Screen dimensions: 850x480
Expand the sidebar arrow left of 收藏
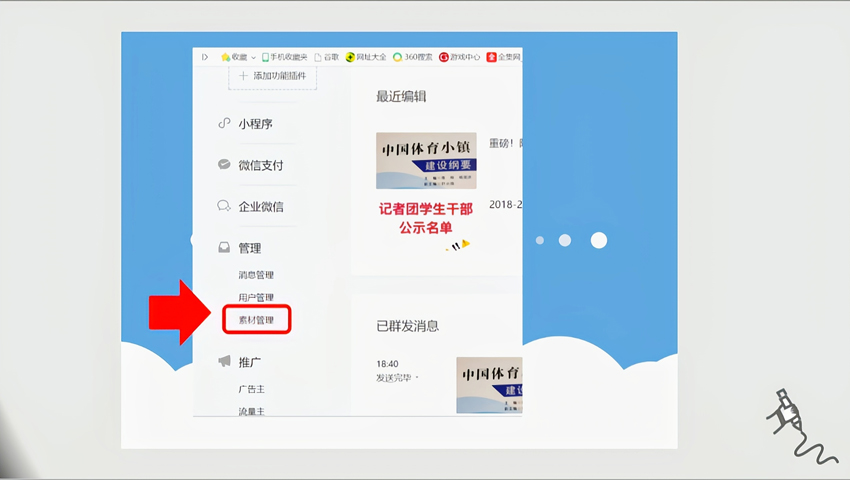tap(205, 57)
